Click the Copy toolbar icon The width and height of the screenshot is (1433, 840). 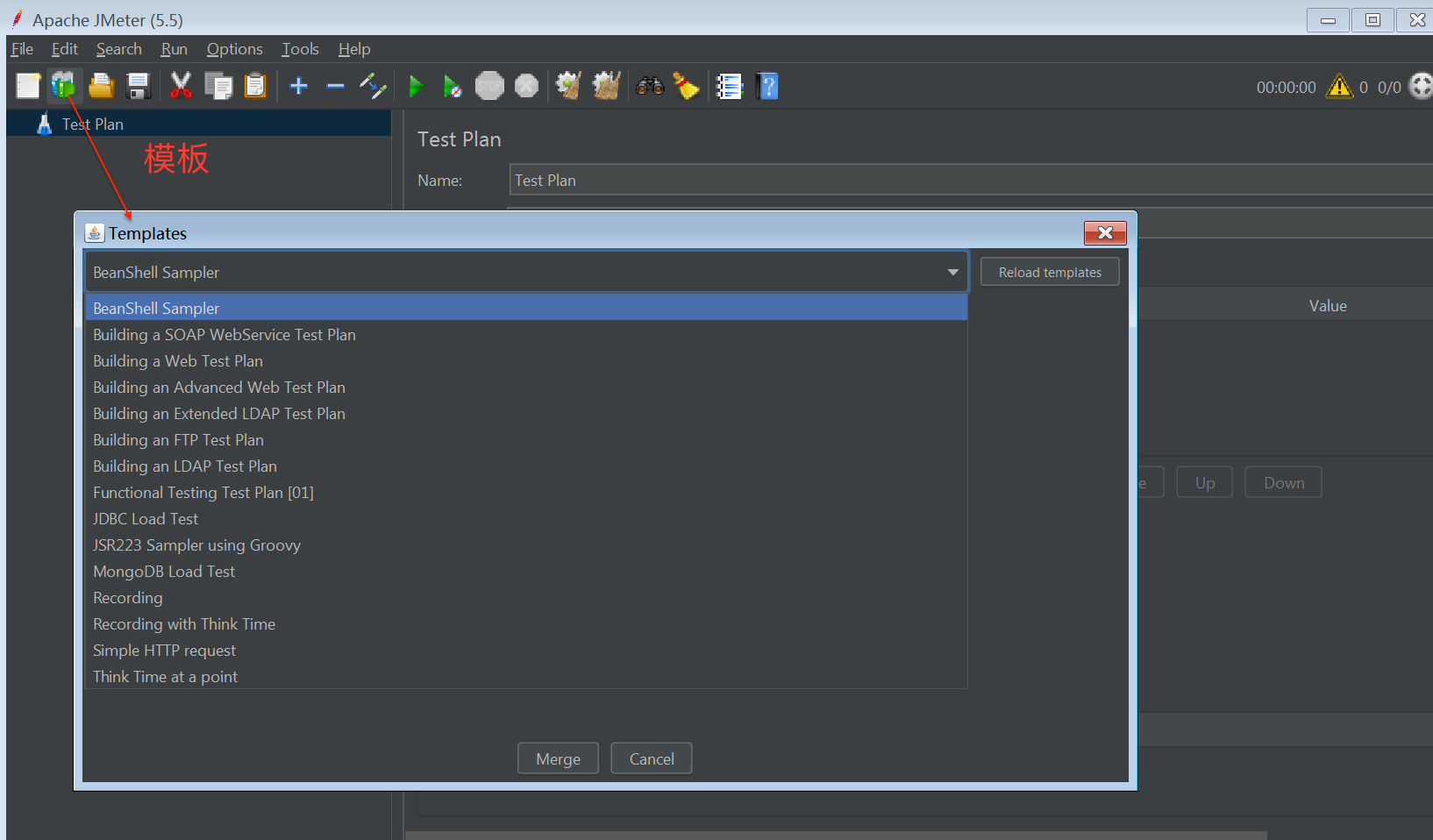pos(217,86)
